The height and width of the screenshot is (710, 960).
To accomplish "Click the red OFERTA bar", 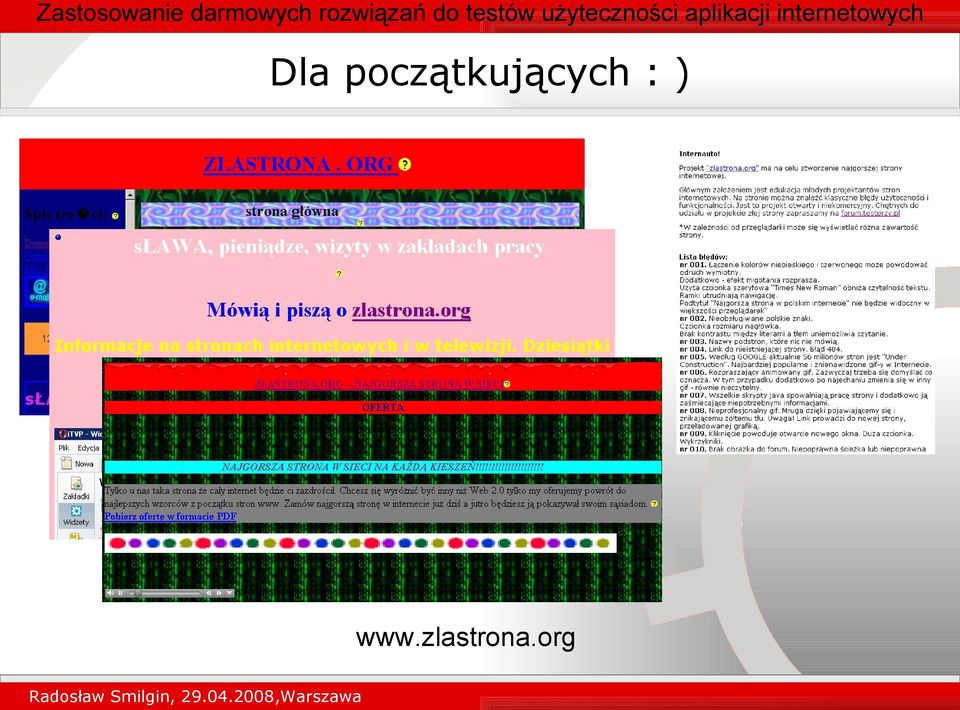I will (383, 408).
